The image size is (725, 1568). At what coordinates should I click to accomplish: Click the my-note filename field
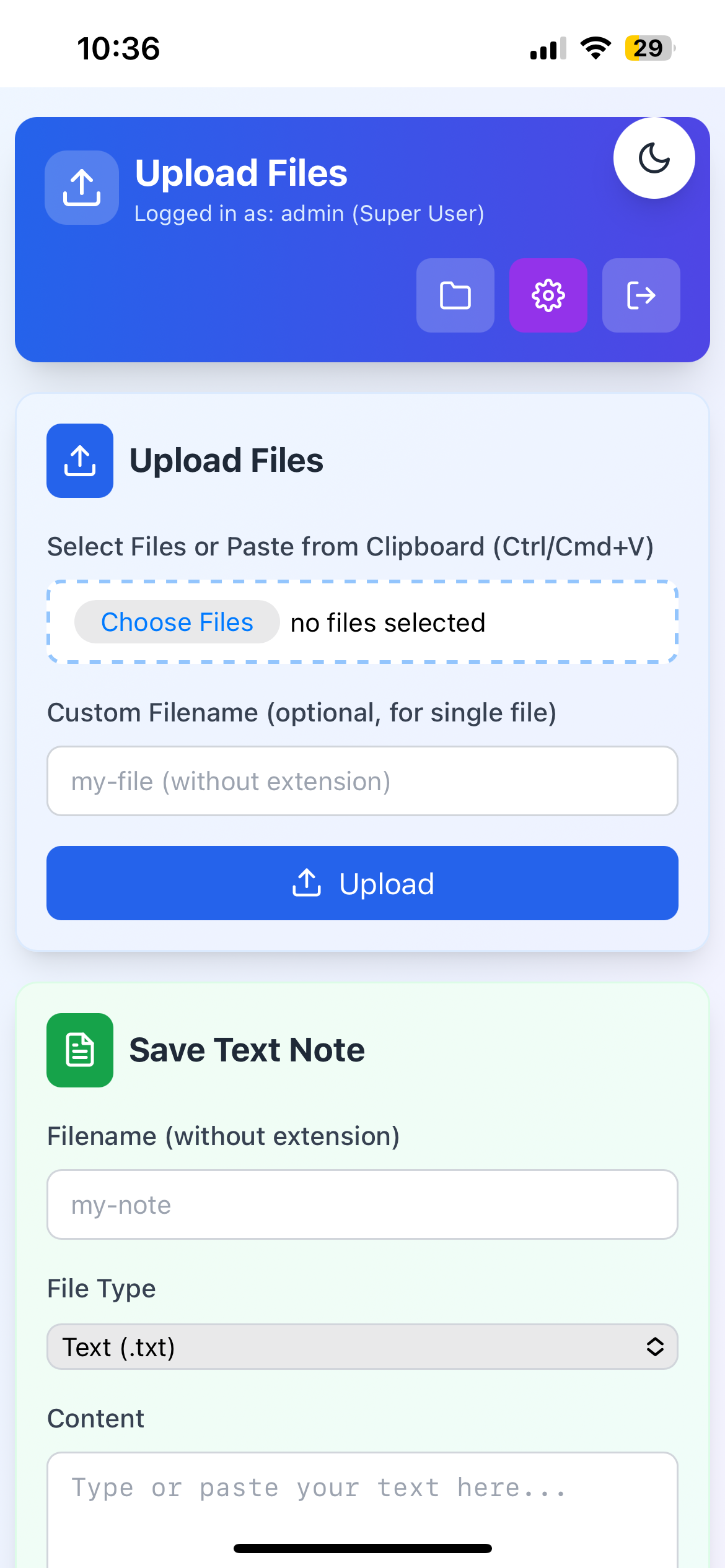coord(362,1204)
